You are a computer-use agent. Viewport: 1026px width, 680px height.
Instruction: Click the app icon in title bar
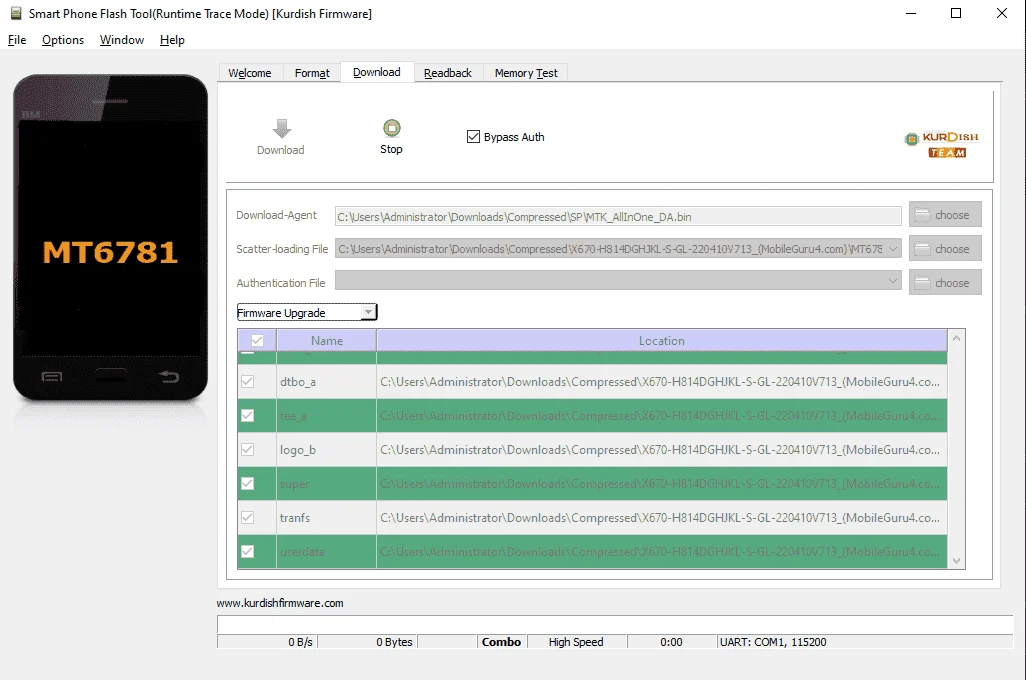coord(16,13)
